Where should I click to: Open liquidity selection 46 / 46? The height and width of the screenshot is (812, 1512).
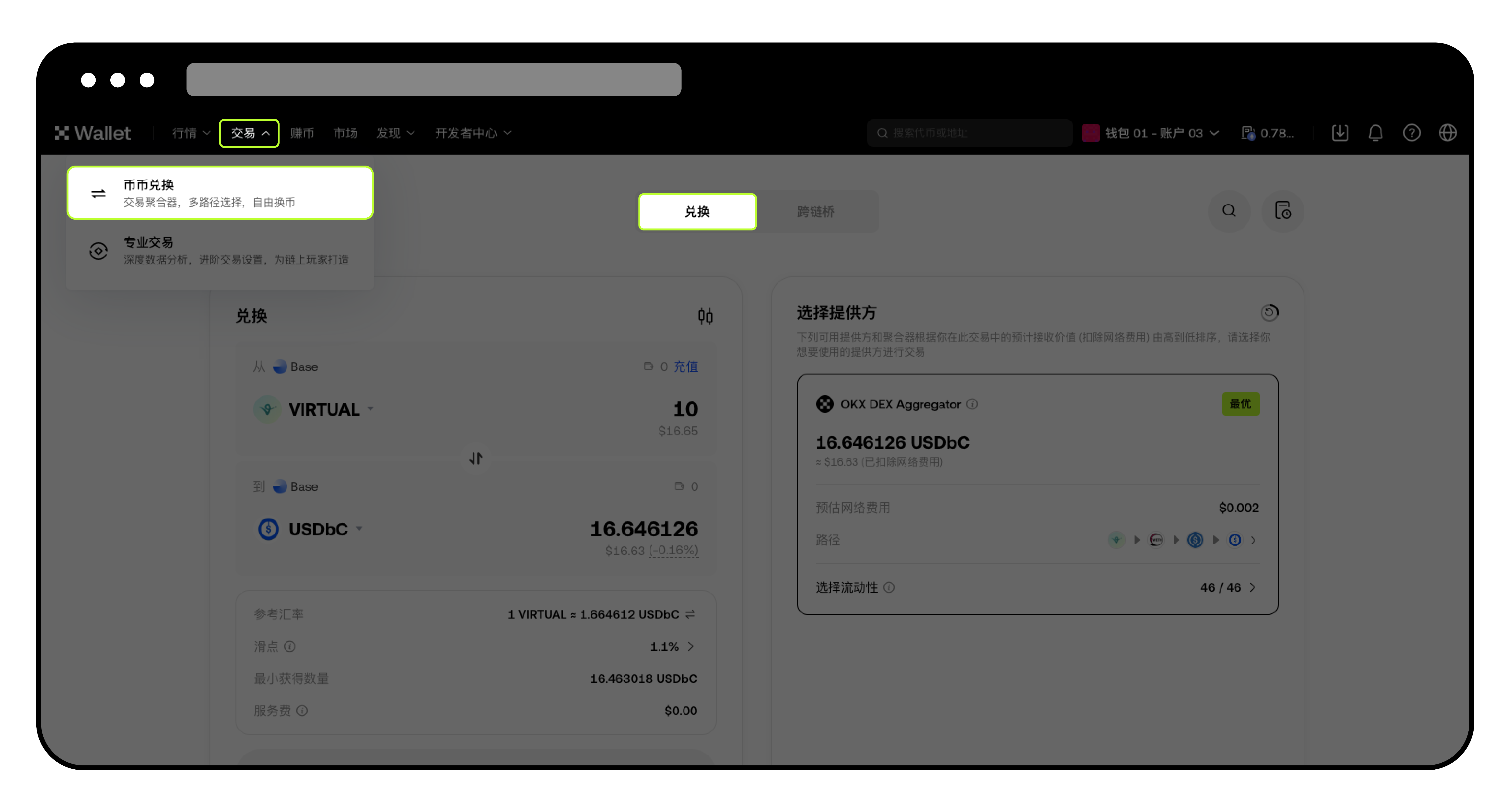(1228, 588)
